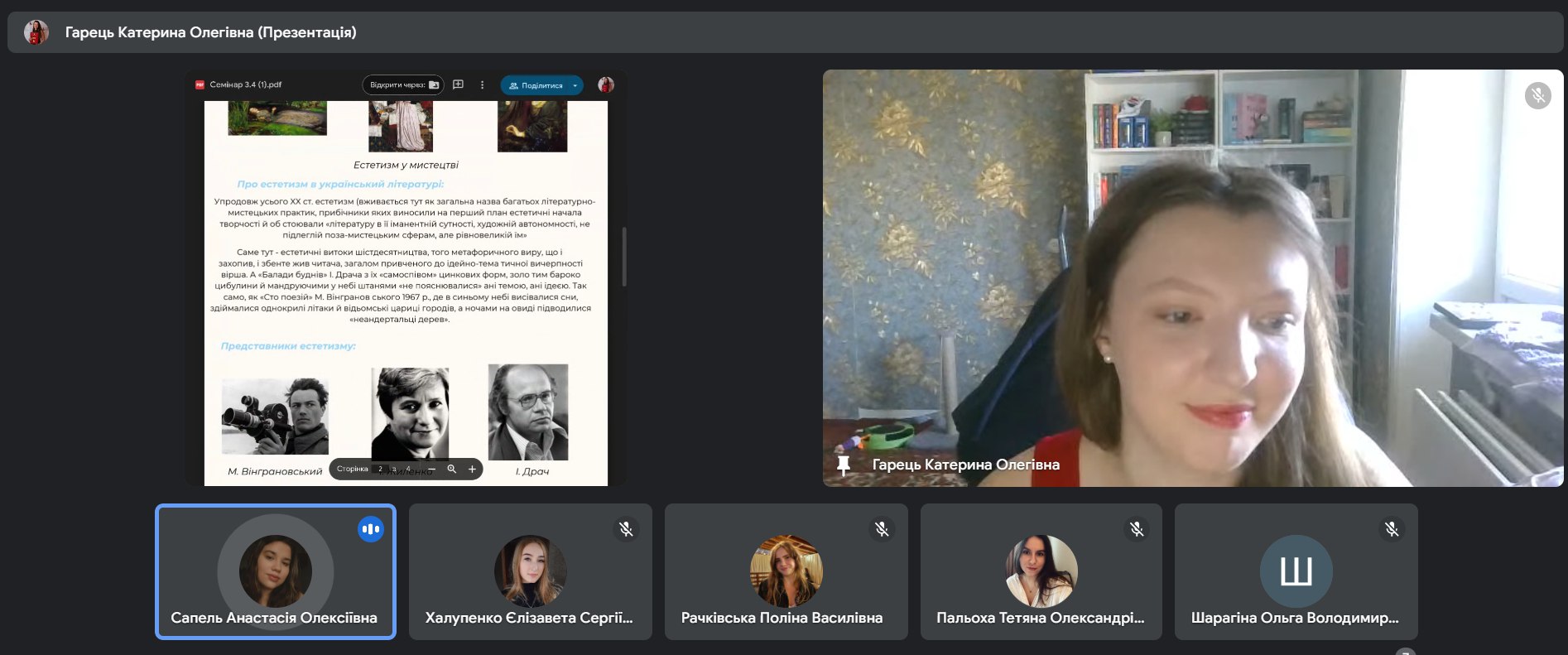Click the name 'Сапель Анастасія Олексіївна'
Image resolution: width=1568 pixels, height=655 pixels.
[274, 618]
